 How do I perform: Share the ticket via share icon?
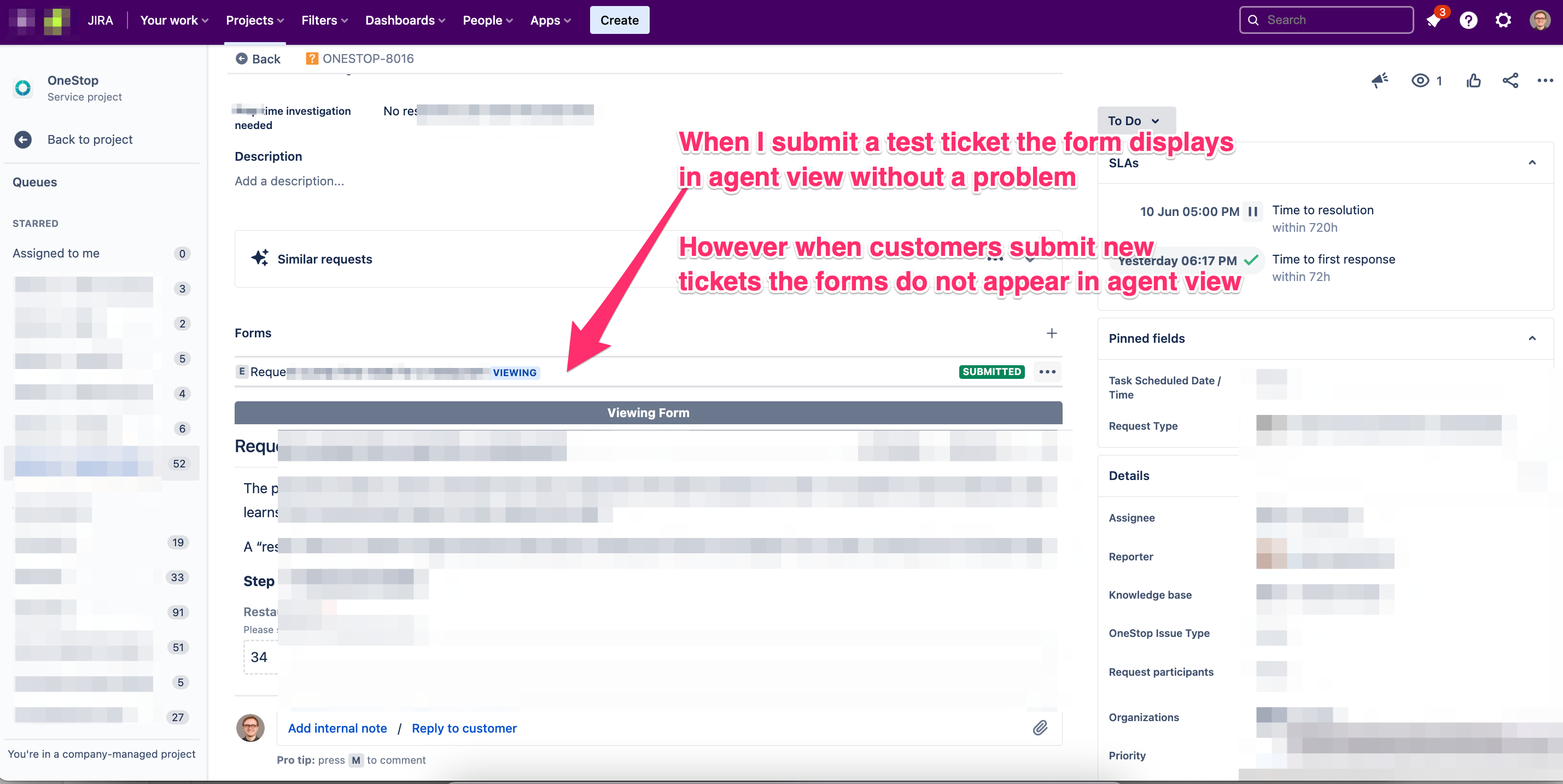(1510, 81)
